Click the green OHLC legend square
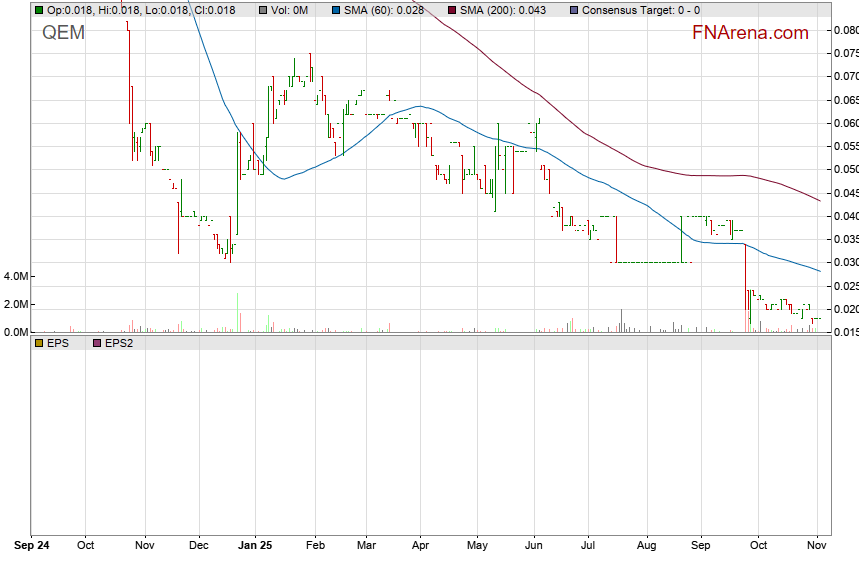The width and height of the screenshot is (859, 566). tap(38, 10)
